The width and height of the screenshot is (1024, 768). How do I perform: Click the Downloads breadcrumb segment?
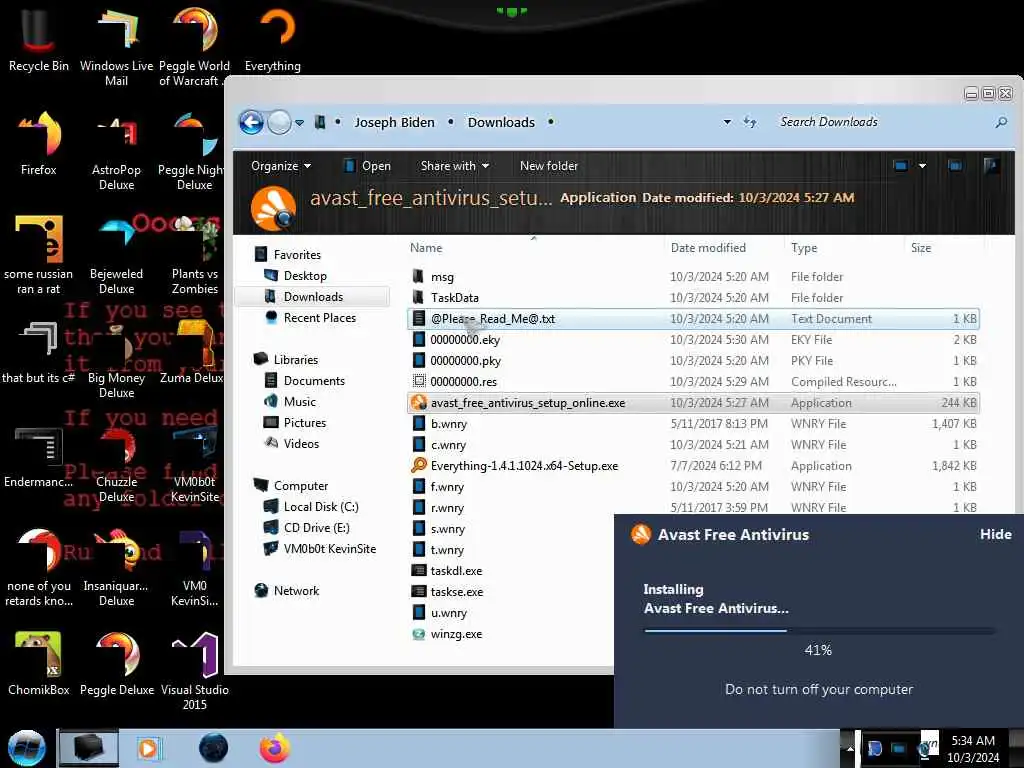pyautogui.click(x=501, y=122)
